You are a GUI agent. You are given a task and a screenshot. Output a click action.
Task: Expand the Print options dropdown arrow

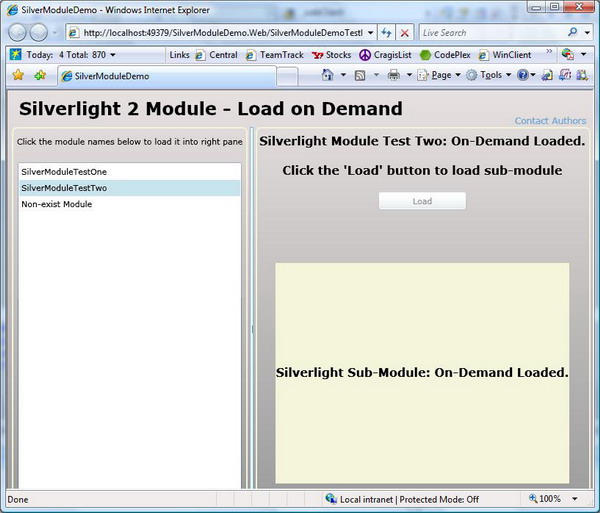(409, 75)
